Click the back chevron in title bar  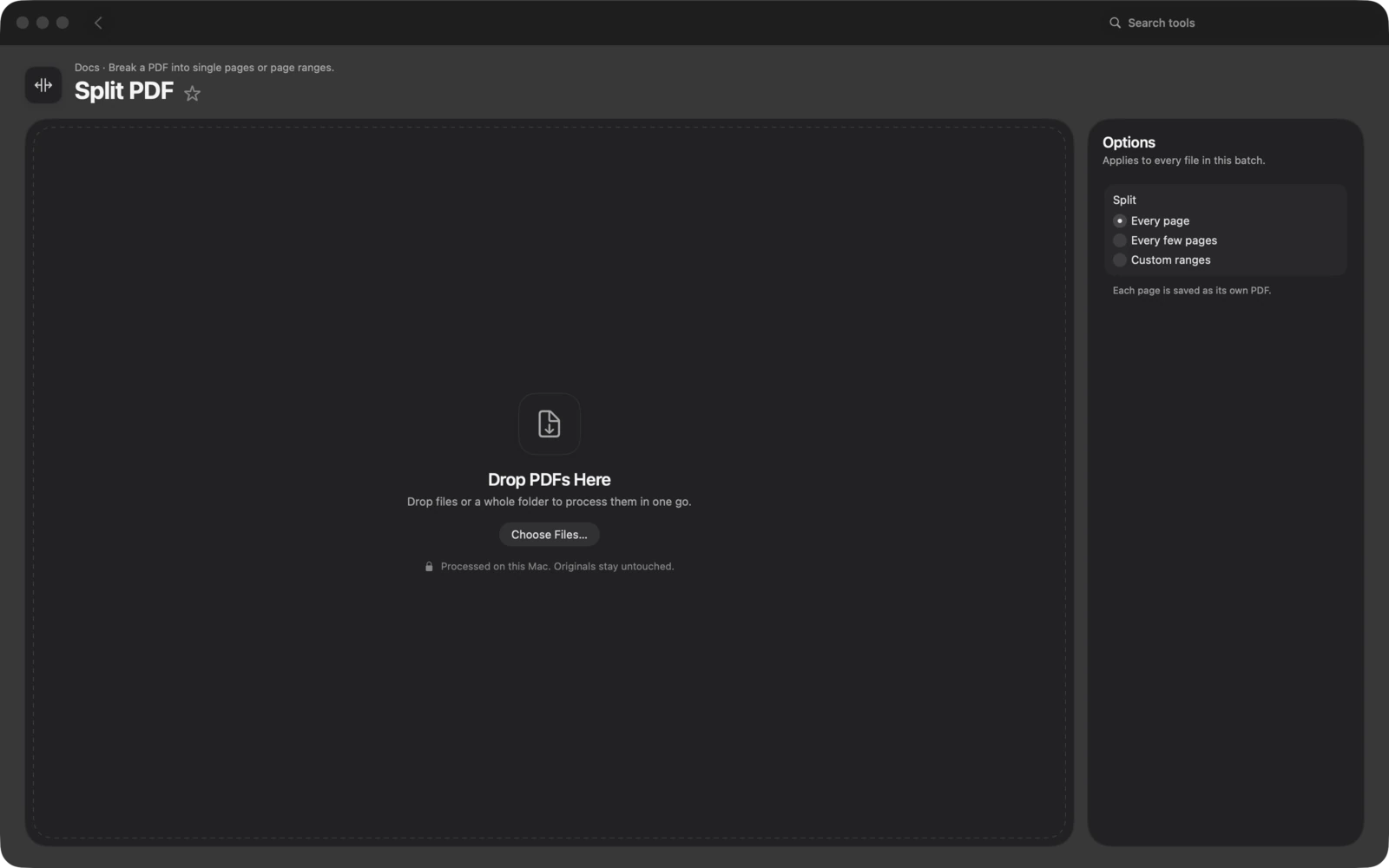pos(98,23)
